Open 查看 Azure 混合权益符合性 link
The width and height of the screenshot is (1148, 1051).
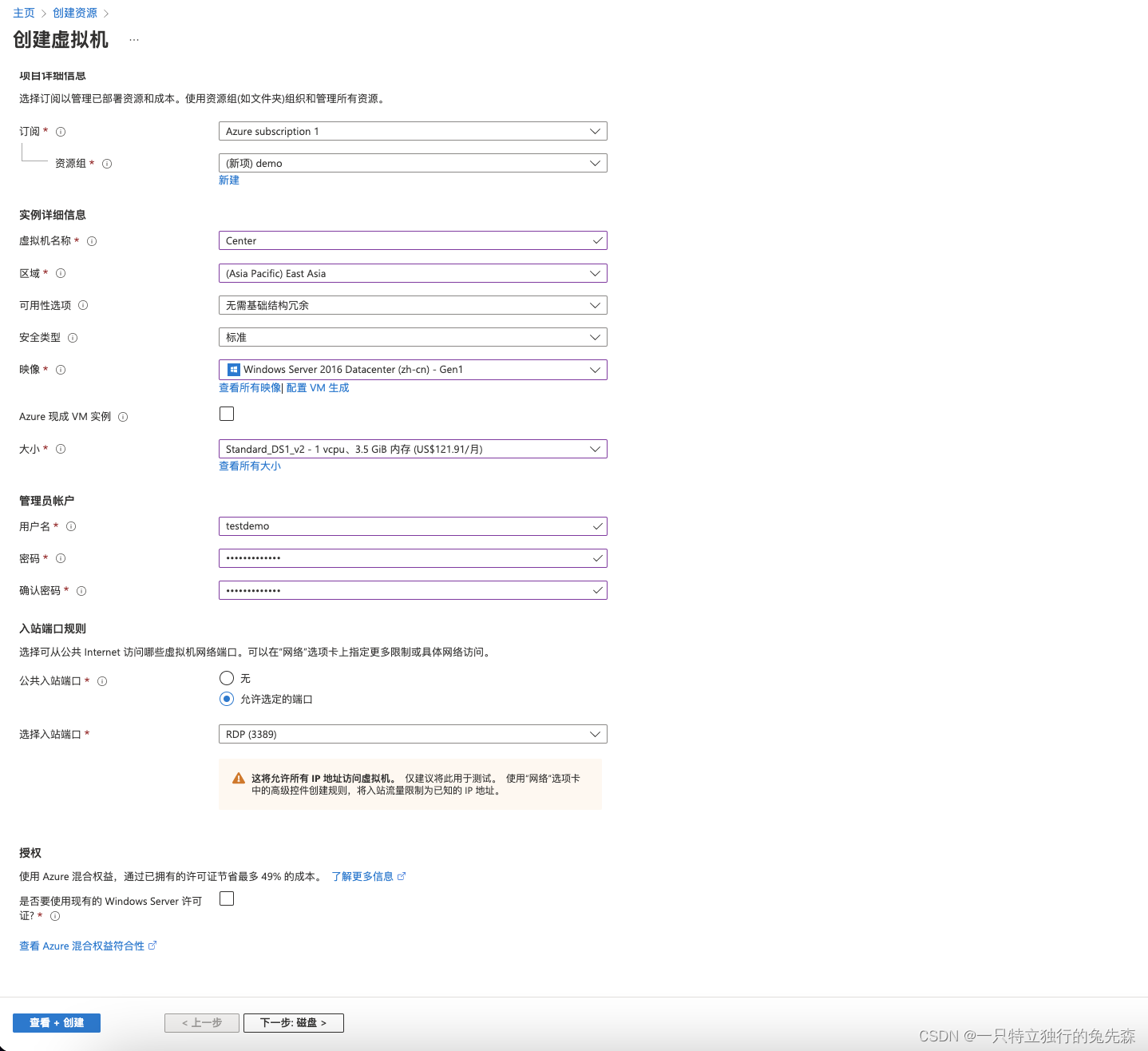[81, 946]
